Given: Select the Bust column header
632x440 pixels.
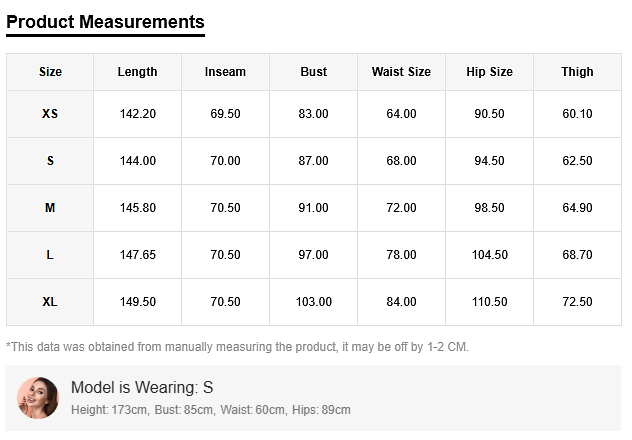Looking at the screenshot, I should [313, 72].
